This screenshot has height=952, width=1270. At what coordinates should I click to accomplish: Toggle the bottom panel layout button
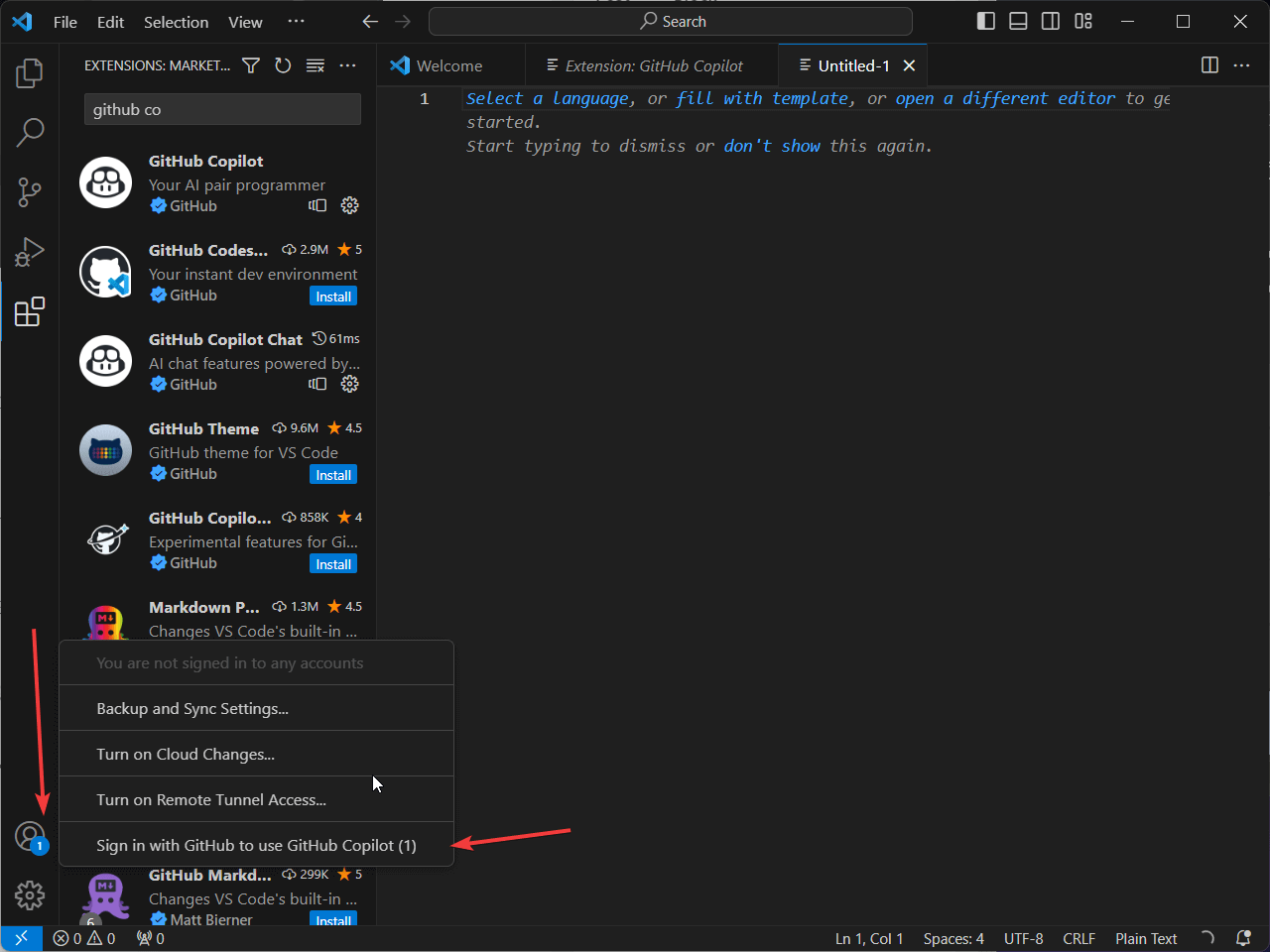tap(1018, 21)
